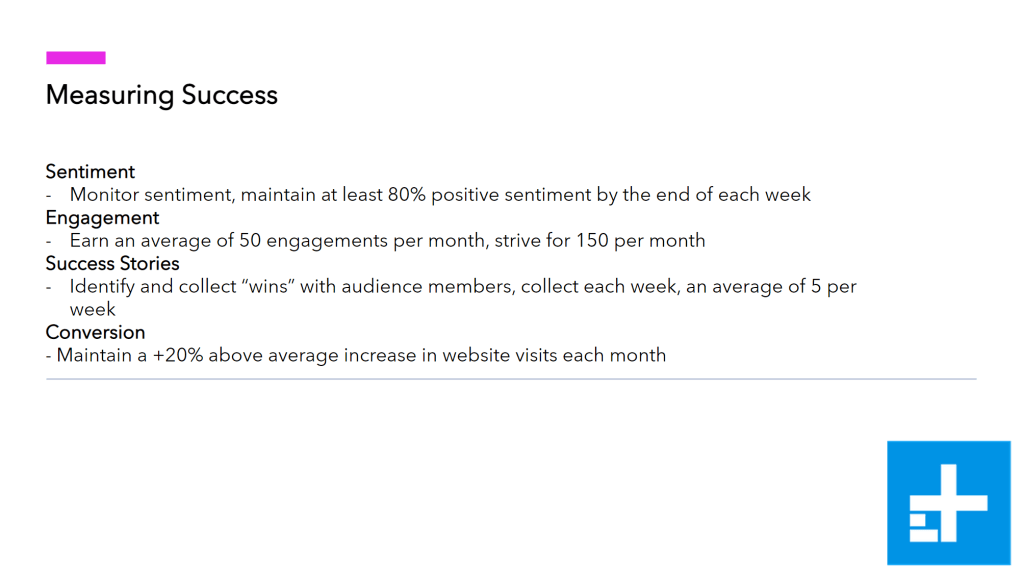Click the "Success Stories" heading
Screen dimensions: 1023x574
112,263
